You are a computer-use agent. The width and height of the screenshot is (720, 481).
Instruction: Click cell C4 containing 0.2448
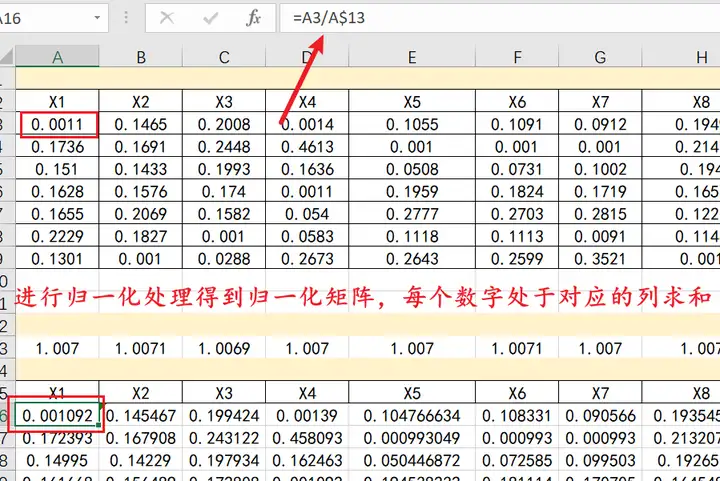point(224,146)
